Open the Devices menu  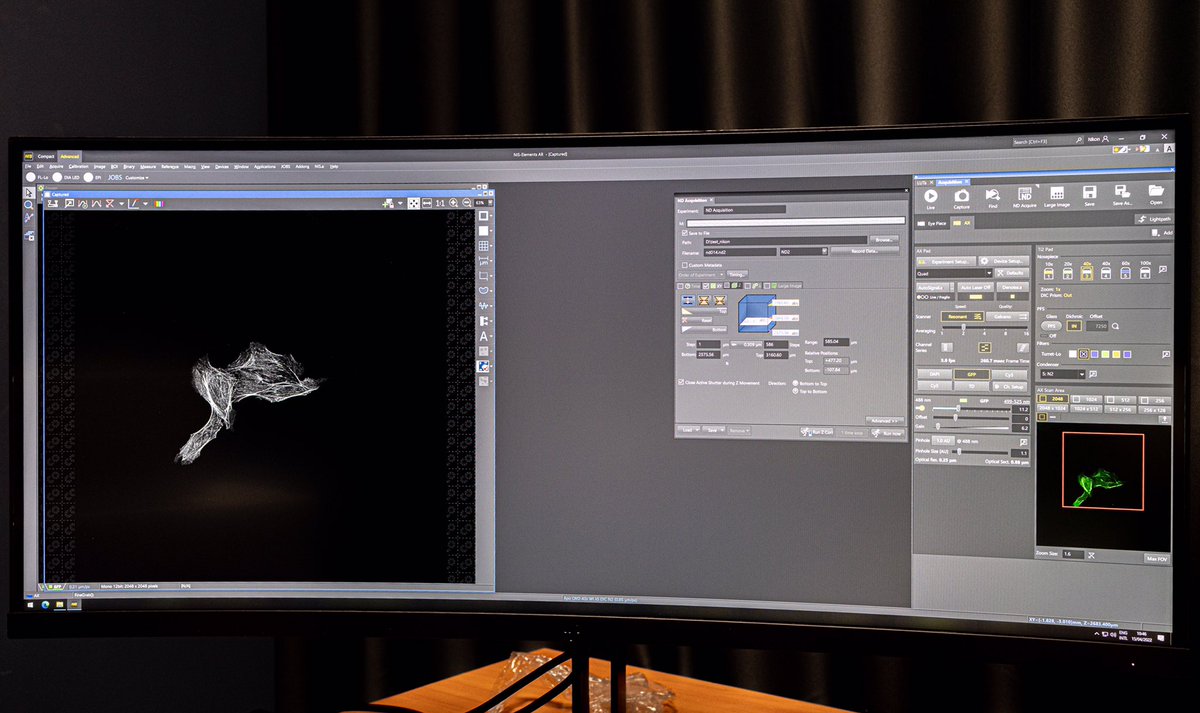pos(221,166)
